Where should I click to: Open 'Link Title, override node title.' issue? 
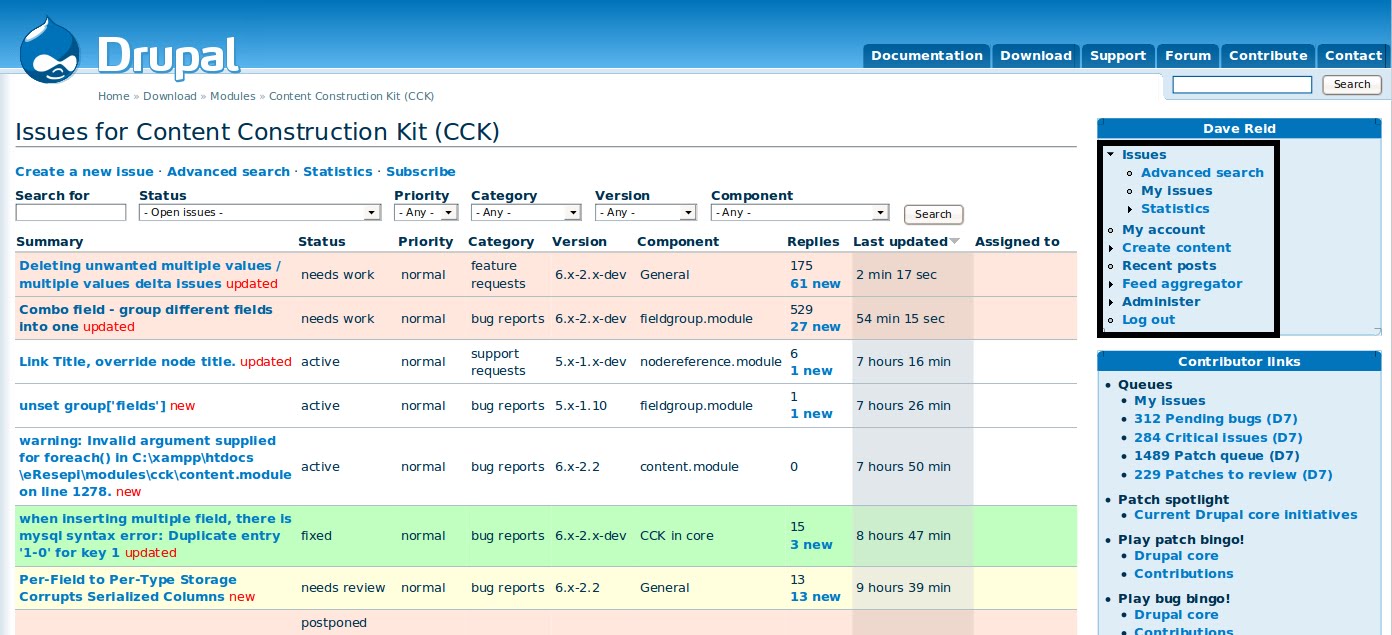click(127, 362)
